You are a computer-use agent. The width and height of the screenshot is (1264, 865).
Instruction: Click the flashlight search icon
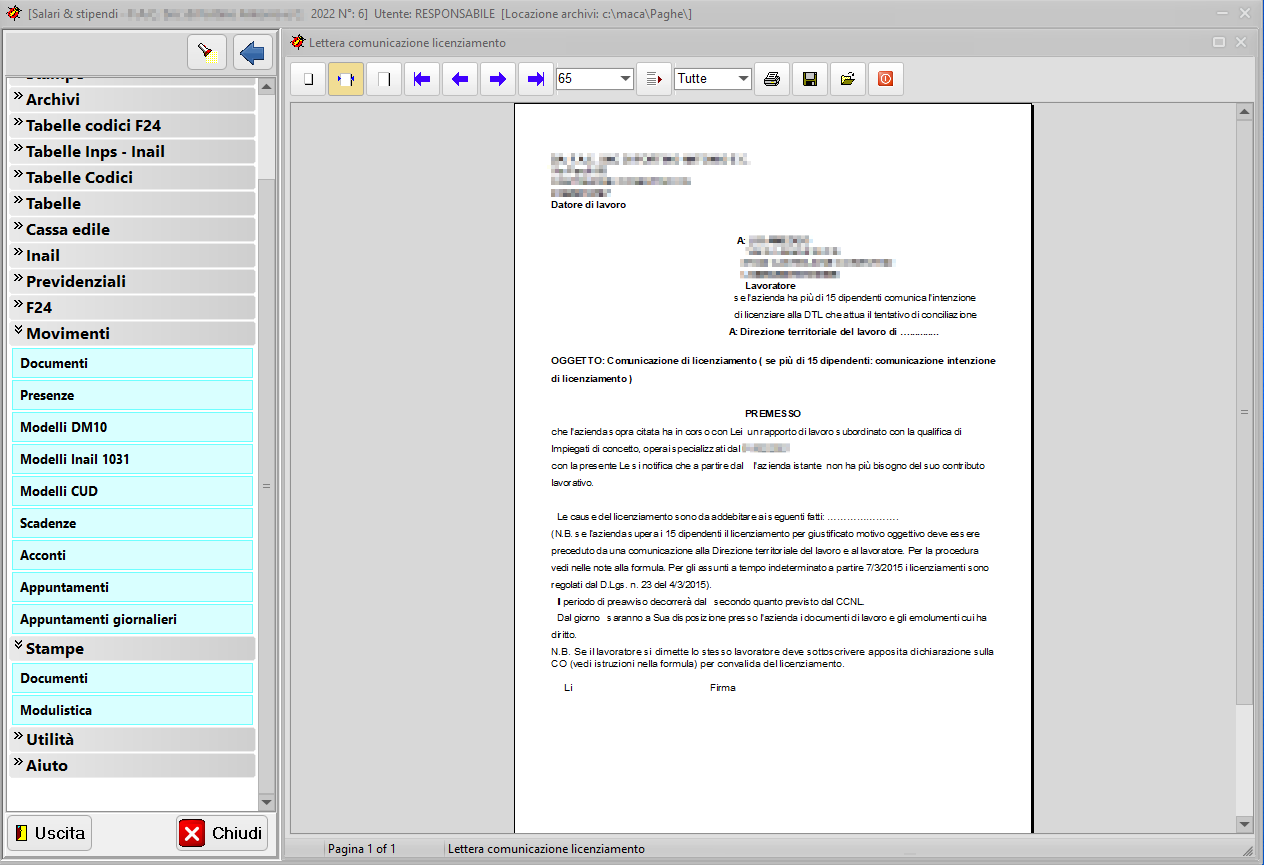(x=207, y=53)
